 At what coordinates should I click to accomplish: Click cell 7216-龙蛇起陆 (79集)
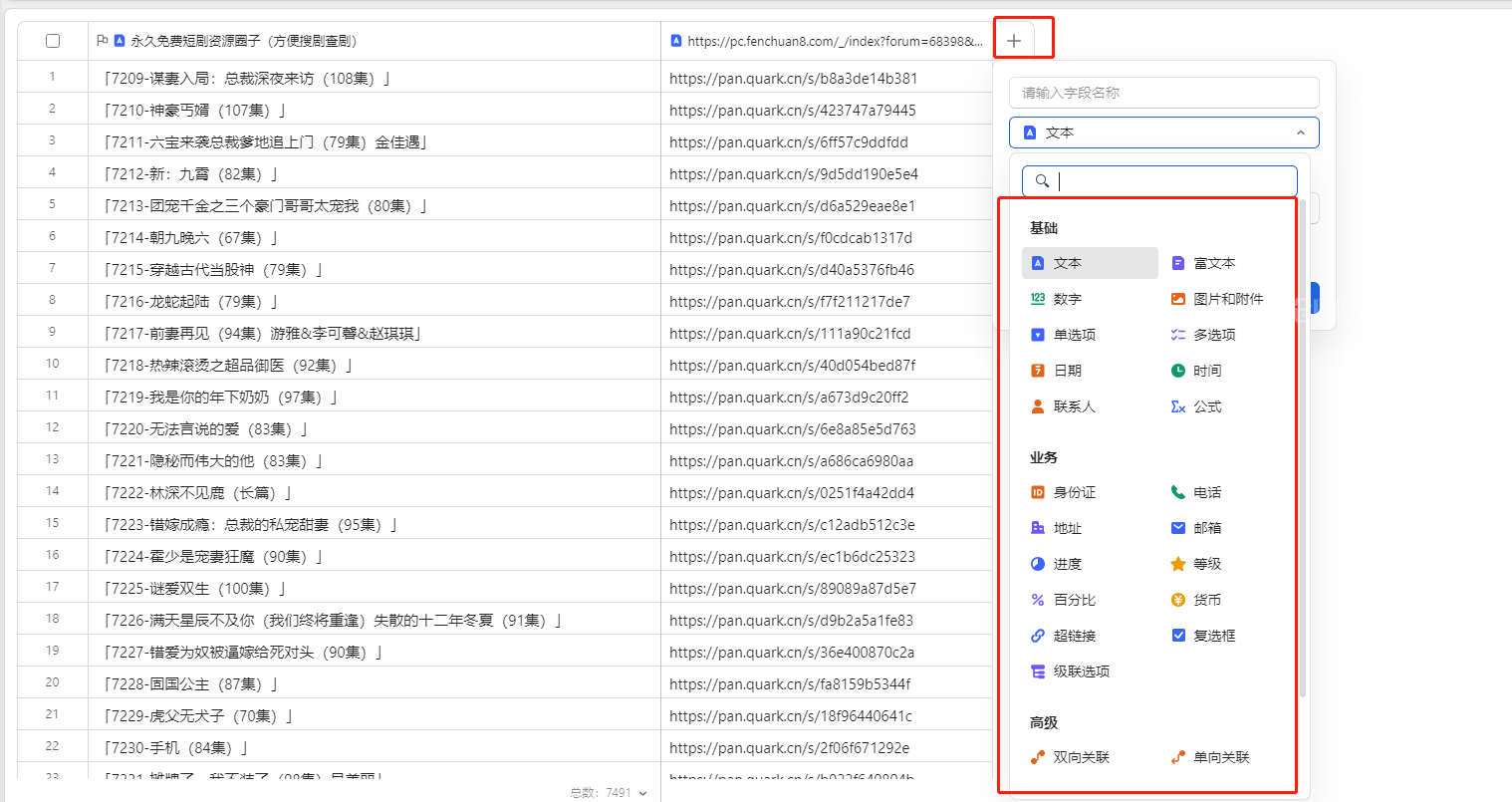point(375,301)
